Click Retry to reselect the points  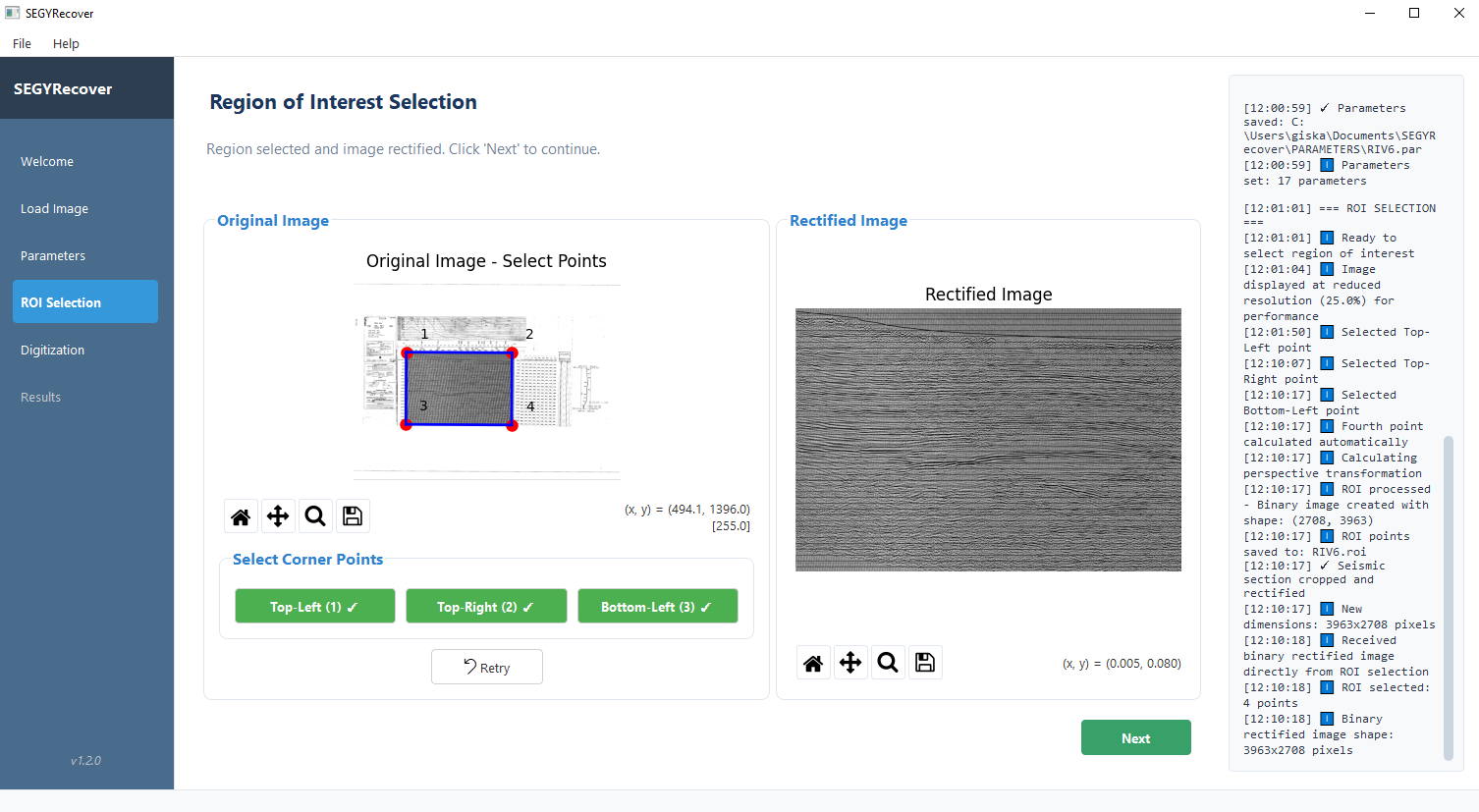[487, 667]
